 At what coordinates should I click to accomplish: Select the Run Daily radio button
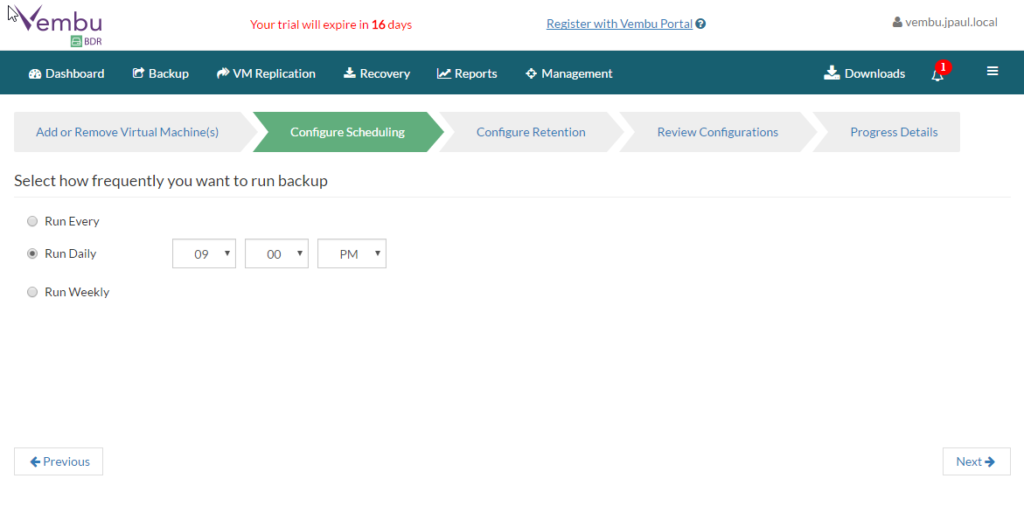32,254
